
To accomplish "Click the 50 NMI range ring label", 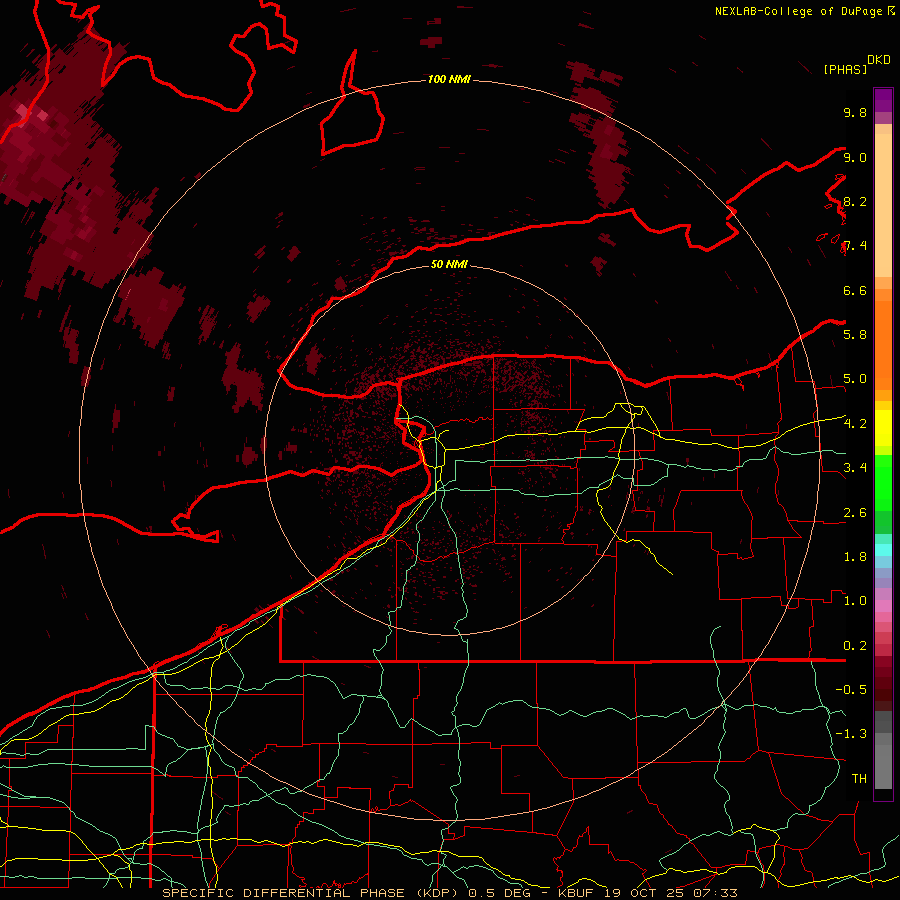I will (449, 264).
